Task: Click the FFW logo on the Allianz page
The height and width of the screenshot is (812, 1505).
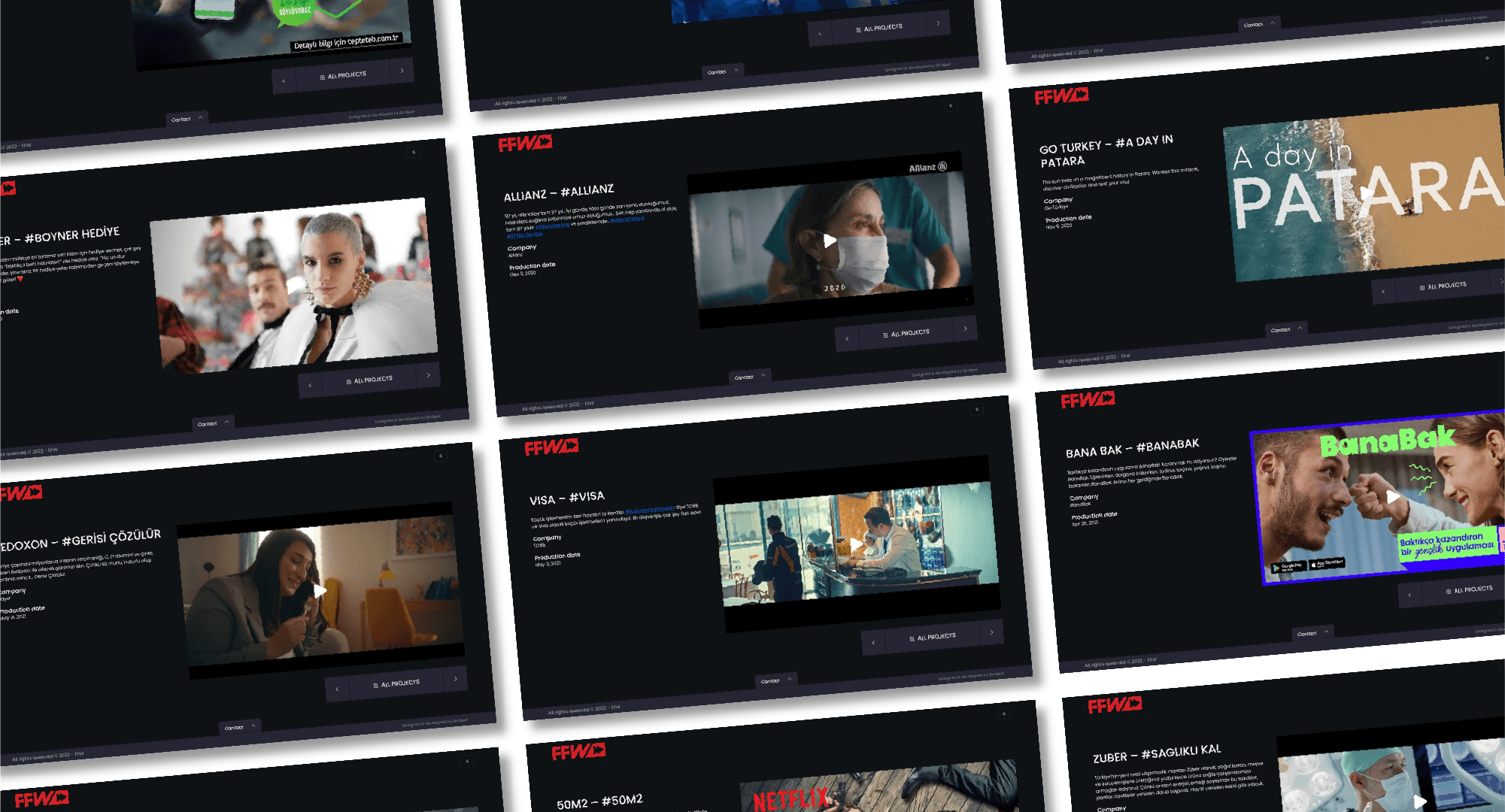Action: click(x=526, y=141)
